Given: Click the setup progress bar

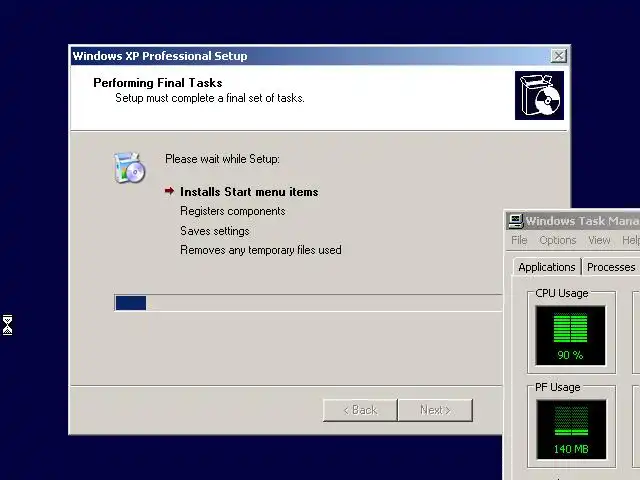Looking at the screenshot, I should pyautogui.click(x=308, y=303).
